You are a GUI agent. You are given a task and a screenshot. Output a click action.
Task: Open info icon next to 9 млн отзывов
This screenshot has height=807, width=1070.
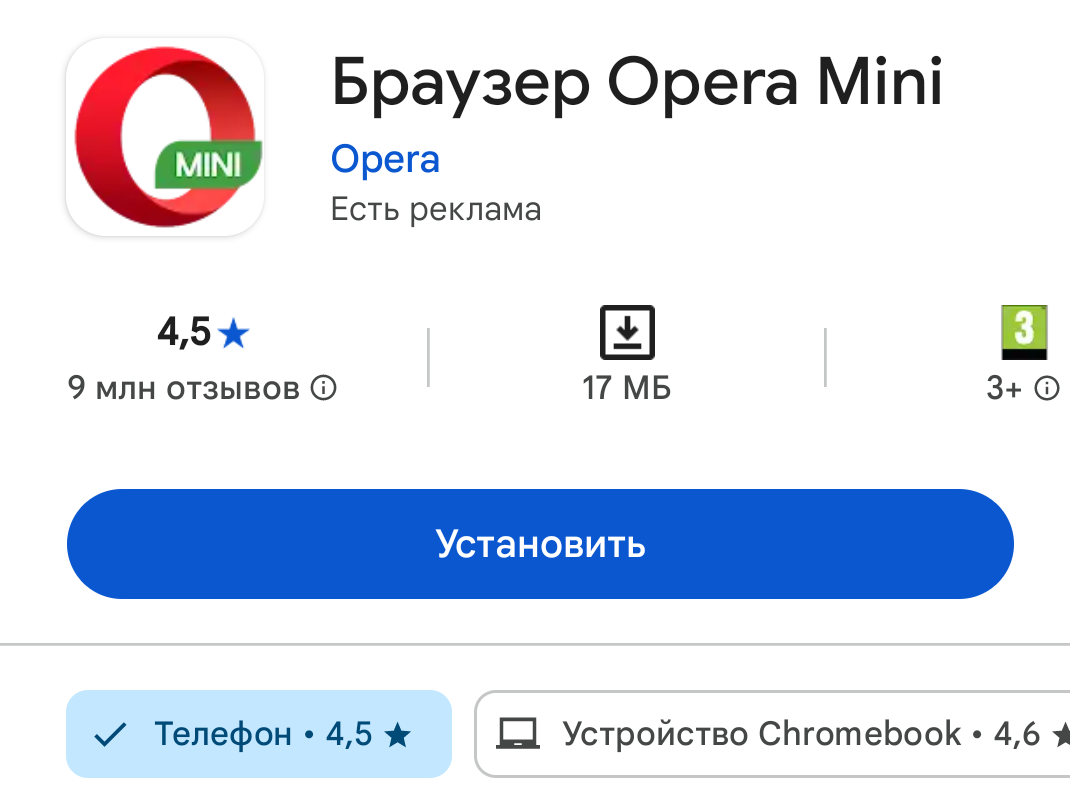click(x=323, y=388)
